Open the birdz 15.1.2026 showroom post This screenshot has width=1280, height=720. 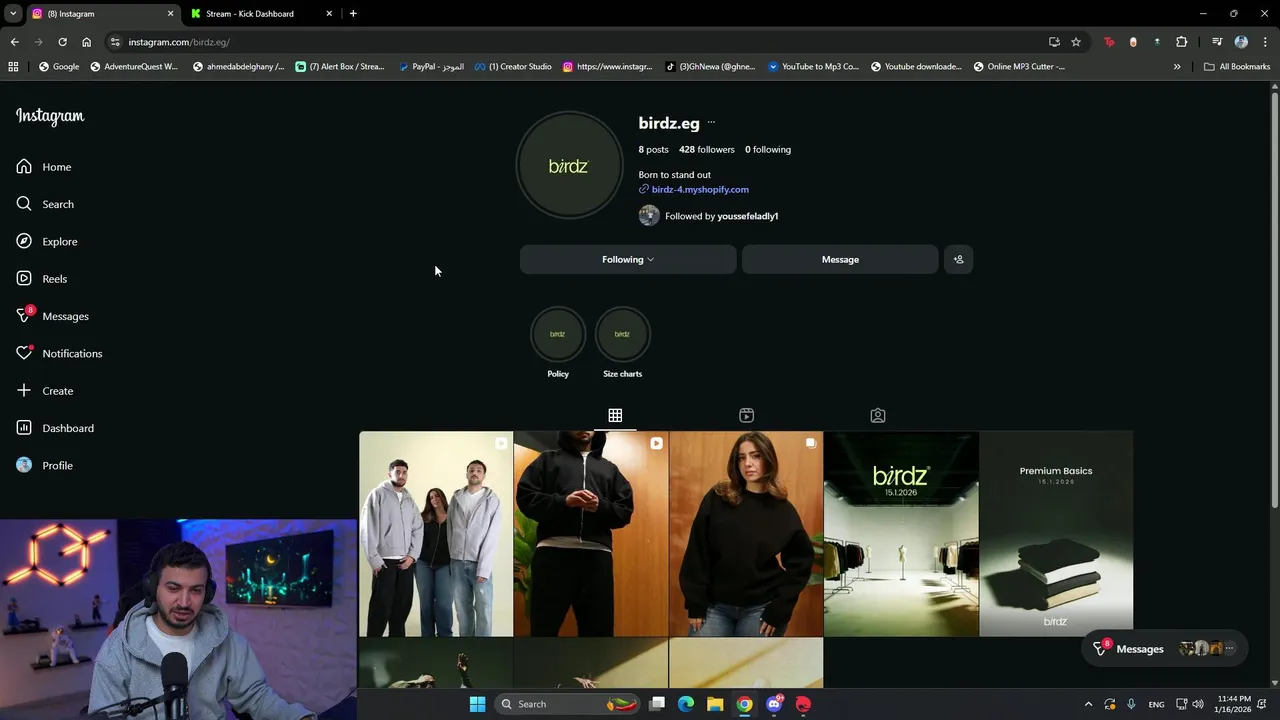coord(901,534)
